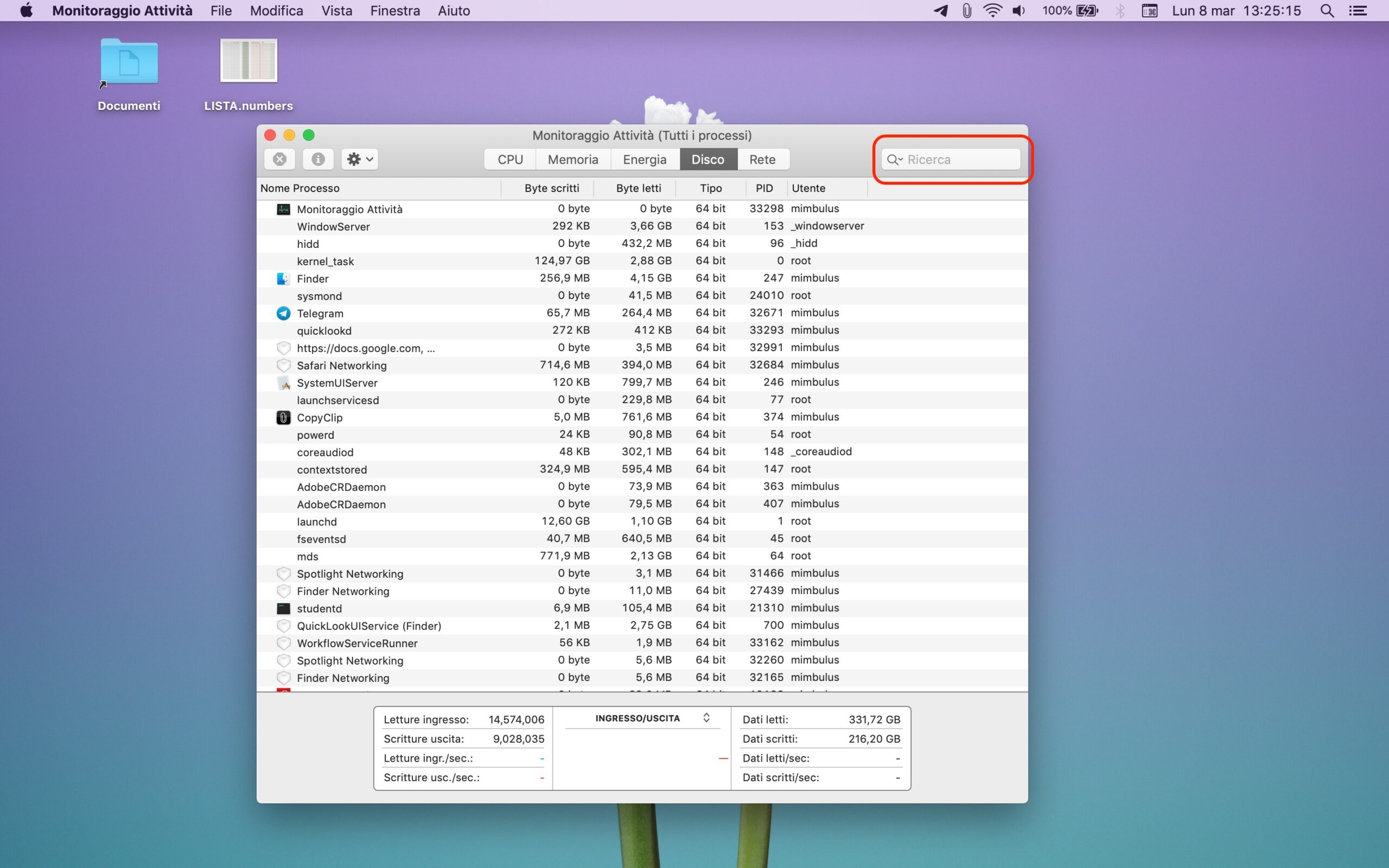Open the Vista menu
The width and height of the screenshot is (1389, 868).
point(336,10)
